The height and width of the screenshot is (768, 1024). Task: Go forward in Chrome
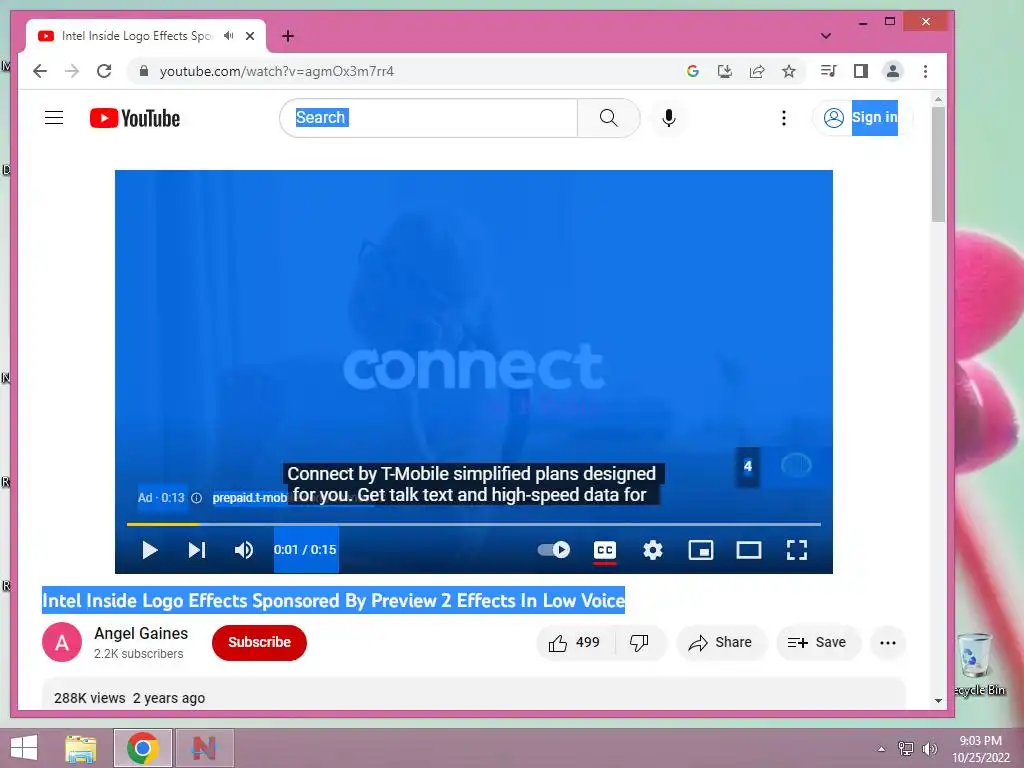[72, 71]
